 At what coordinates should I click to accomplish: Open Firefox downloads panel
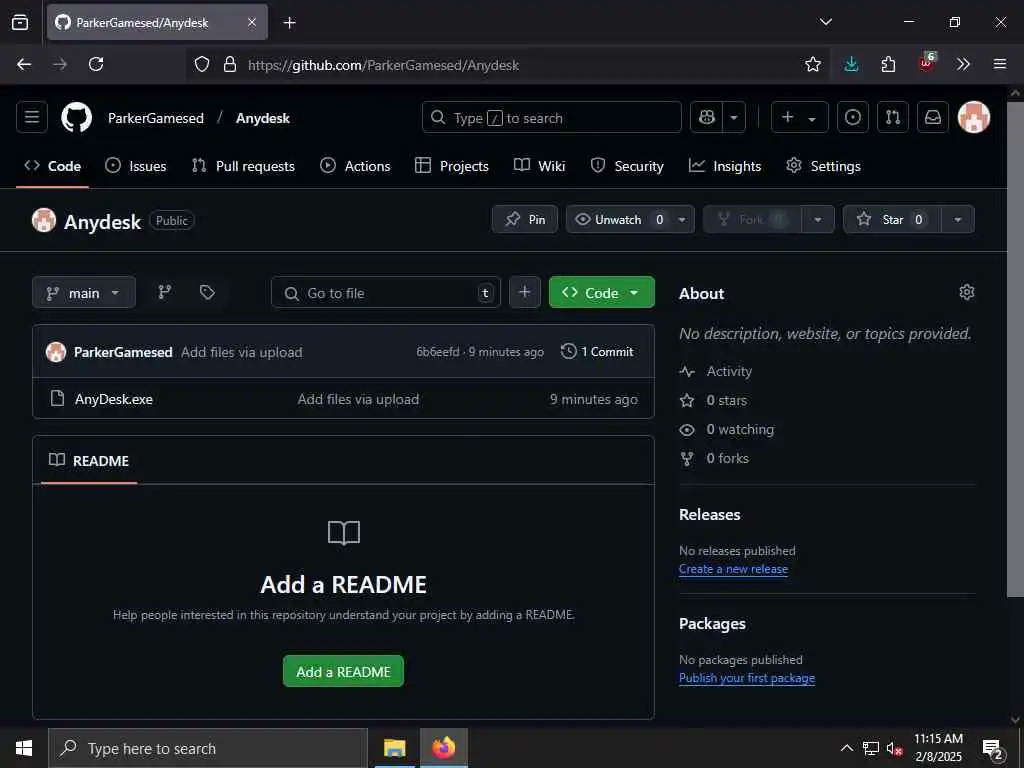coord(851,64)
